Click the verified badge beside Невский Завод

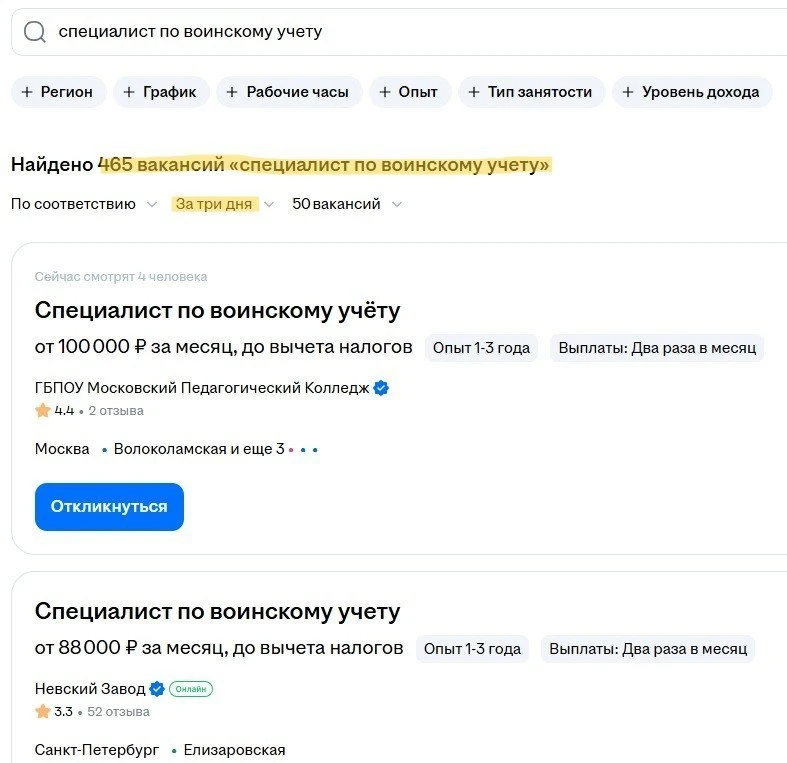157,689
